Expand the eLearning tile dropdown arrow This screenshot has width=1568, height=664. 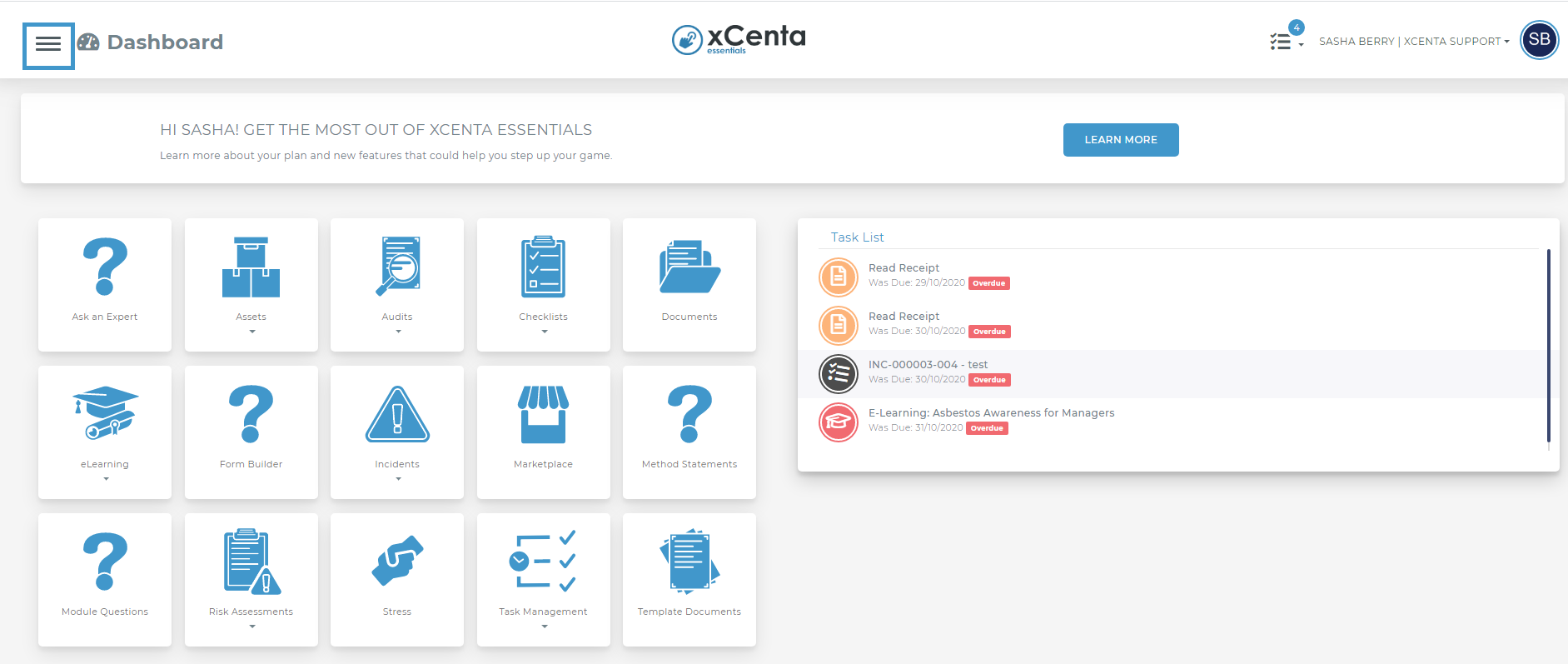(x=106, y=479)
